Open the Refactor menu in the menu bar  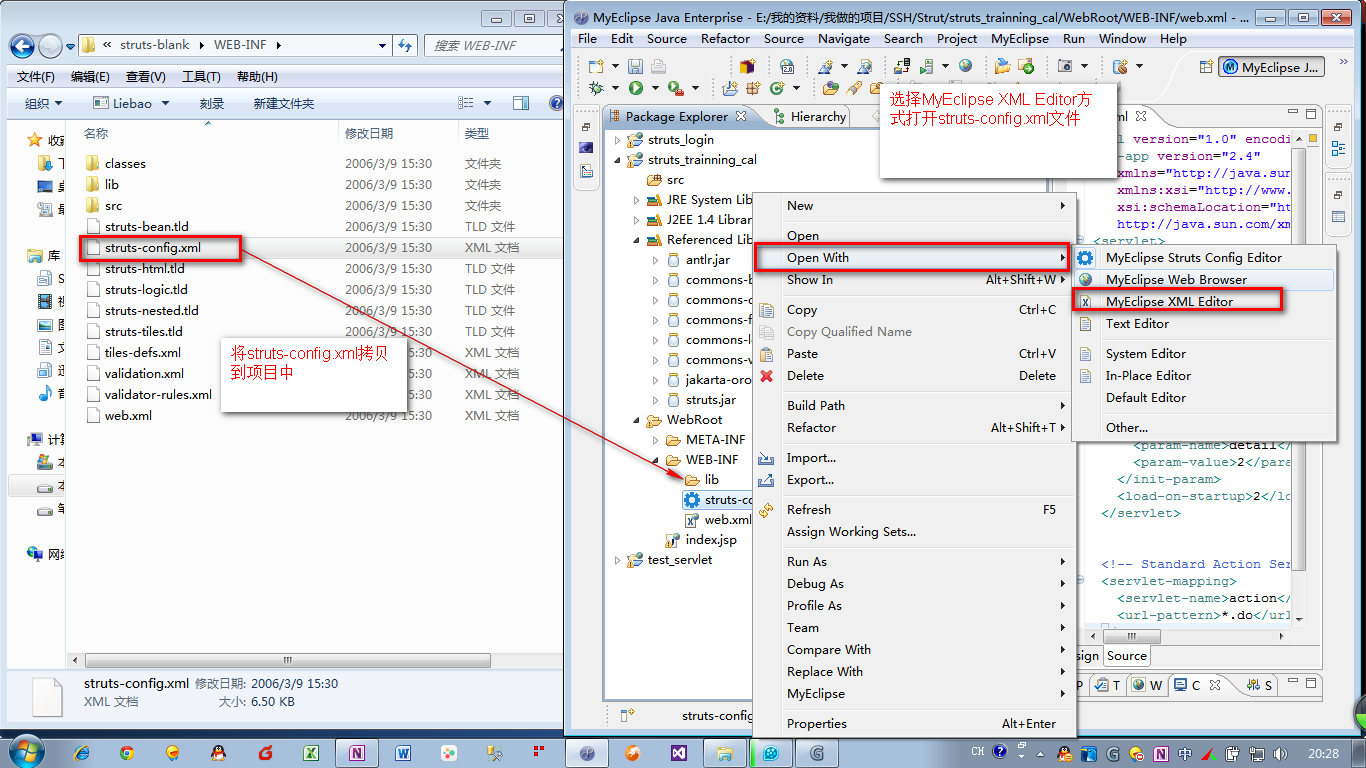coord(725,38)
